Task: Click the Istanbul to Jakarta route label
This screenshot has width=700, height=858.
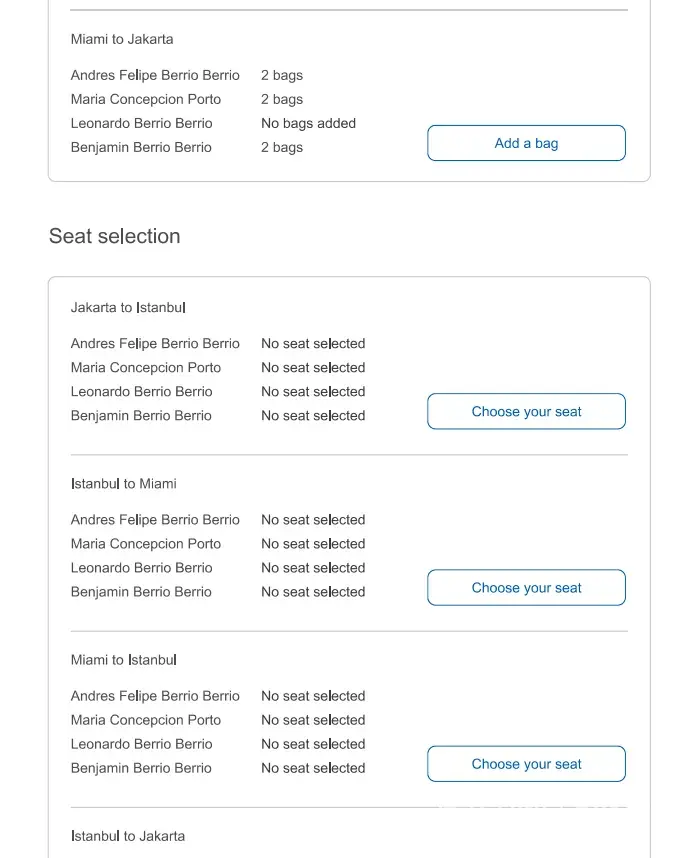Action: click(x=128, y=836)
